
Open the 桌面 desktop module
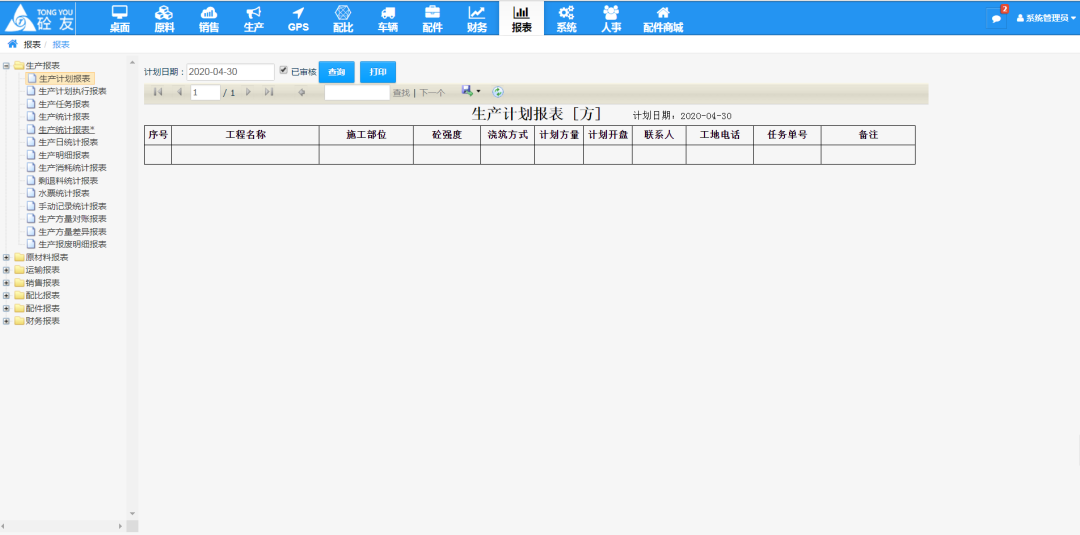120,18
